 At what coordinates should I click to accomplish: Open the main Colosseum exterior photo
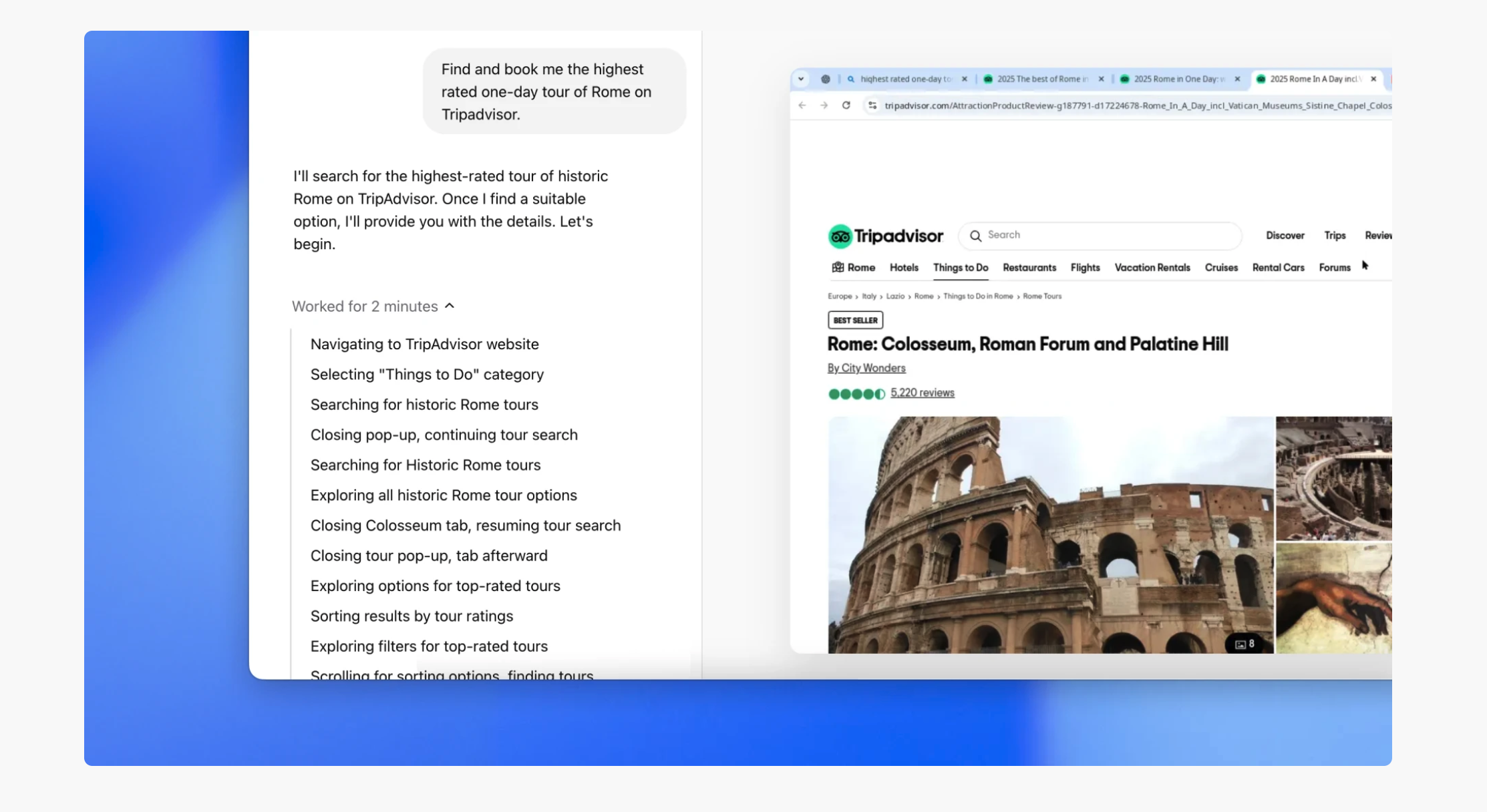[x=1051, y=534]
